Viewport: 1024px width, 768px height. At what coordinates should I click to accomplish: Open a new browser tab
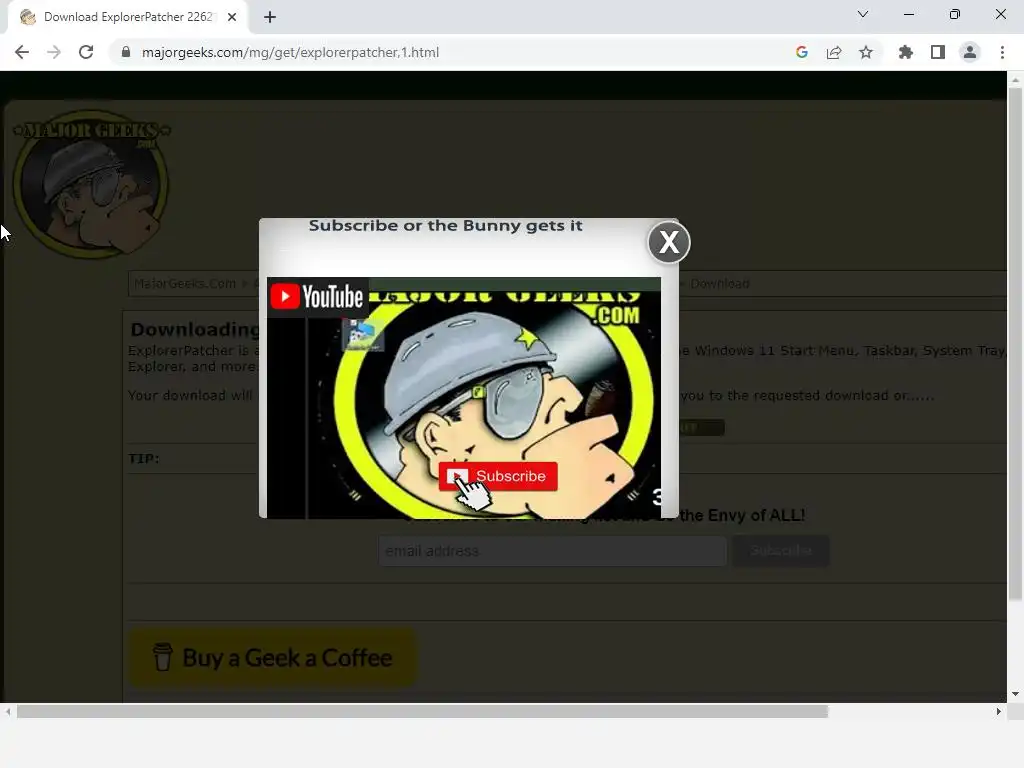[270, 17]
